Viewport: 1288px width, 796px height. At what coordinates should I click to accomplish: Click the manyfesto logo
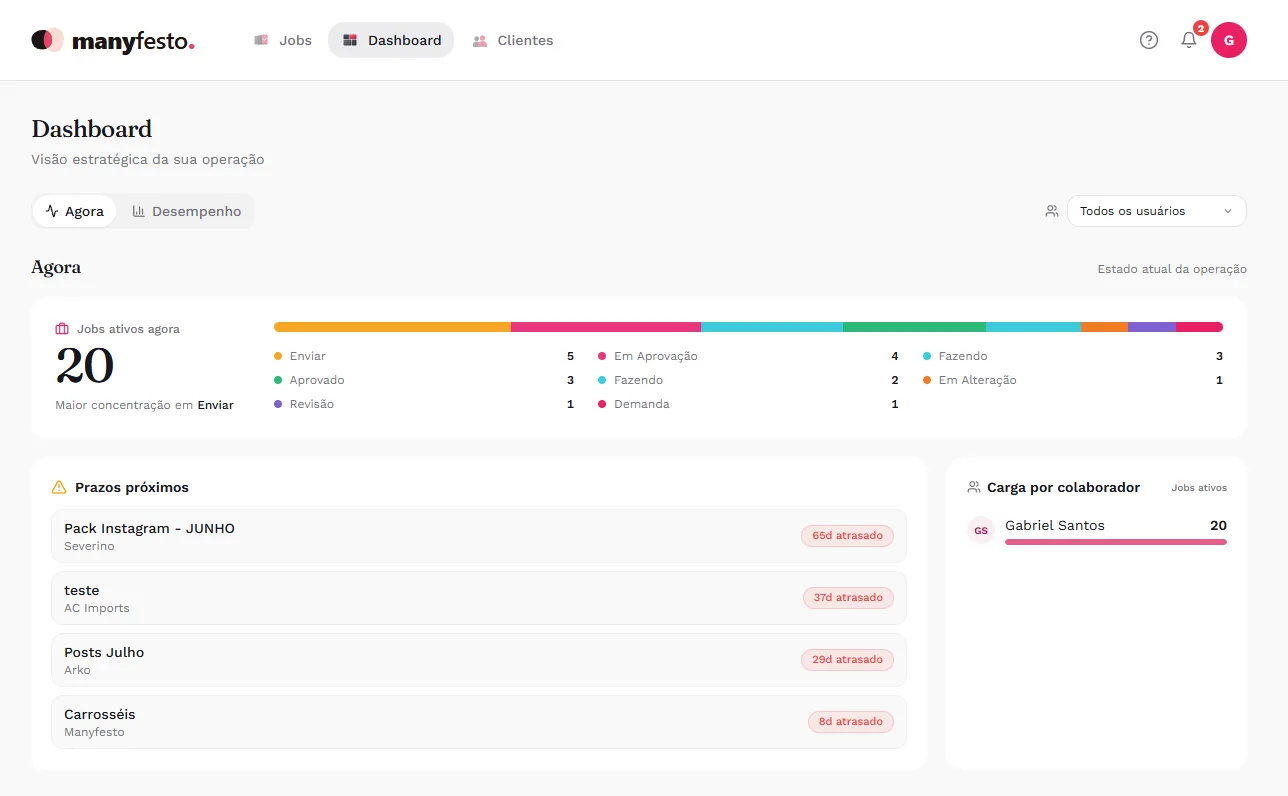pos(112,41)
